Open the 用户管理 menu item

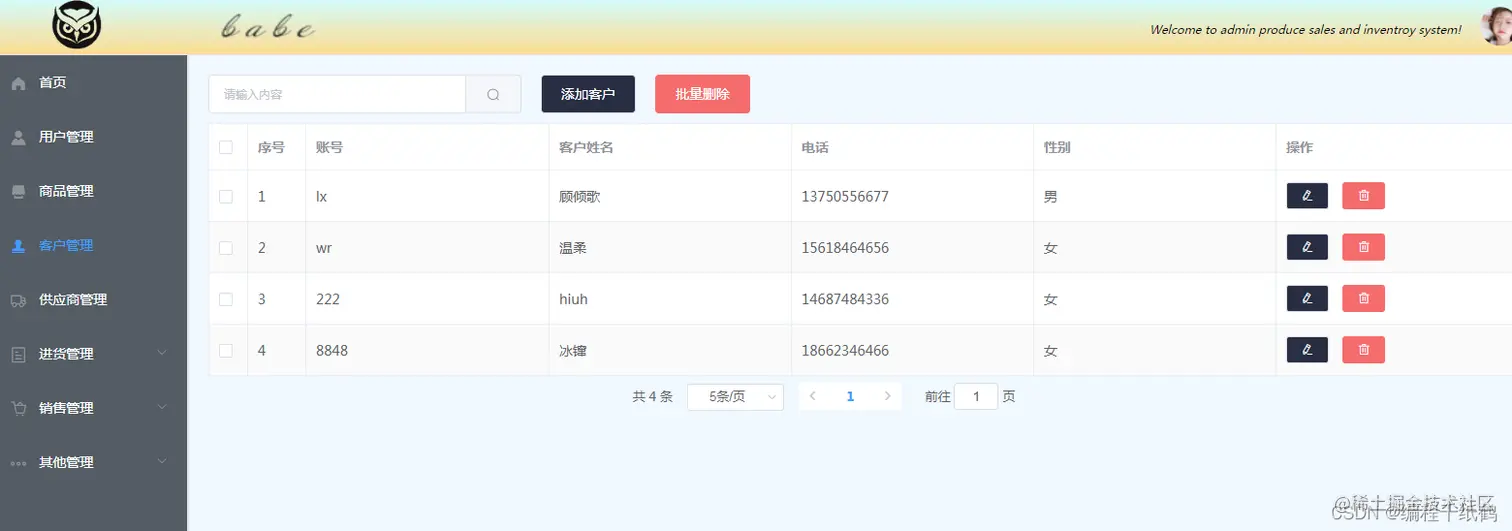tap(93, 137)
